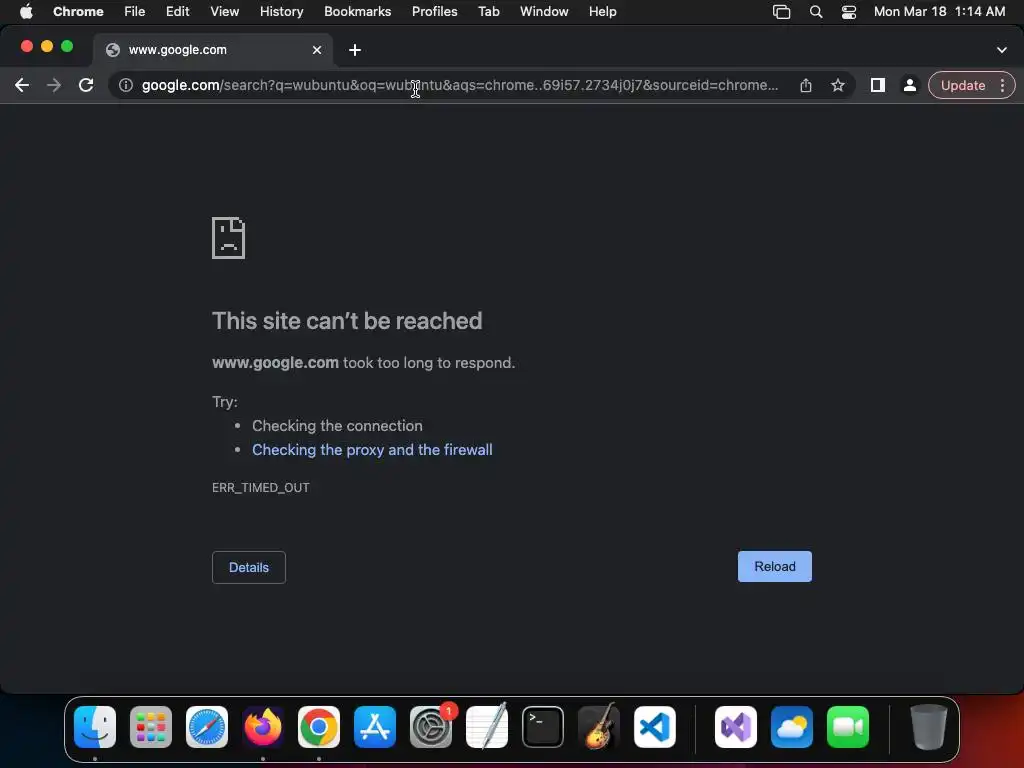This screenshot has height=768, width=1024.
Task: Show error Details
Action: click(249, 568)
